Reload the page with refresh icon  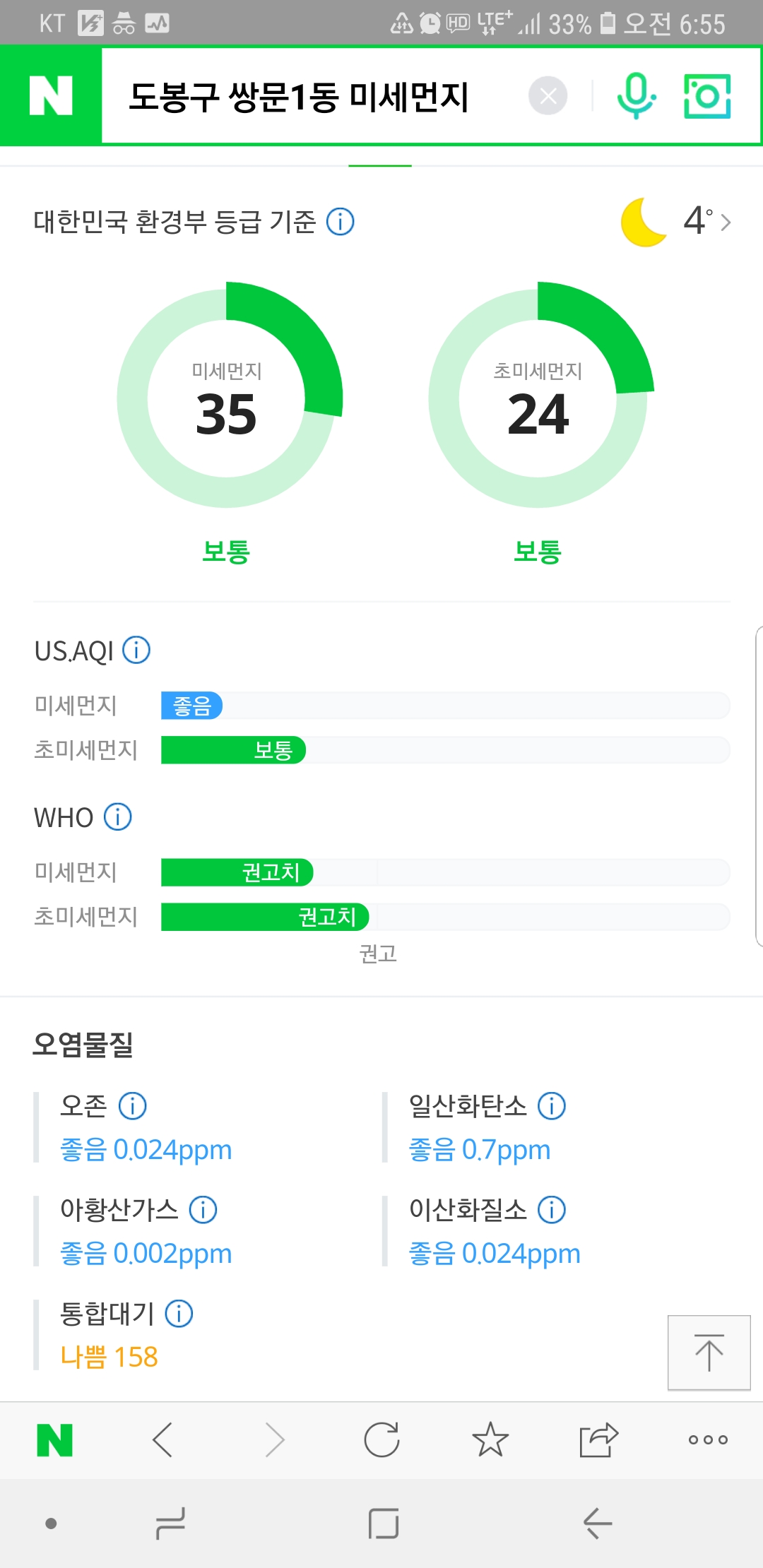tap(381, 1439)
